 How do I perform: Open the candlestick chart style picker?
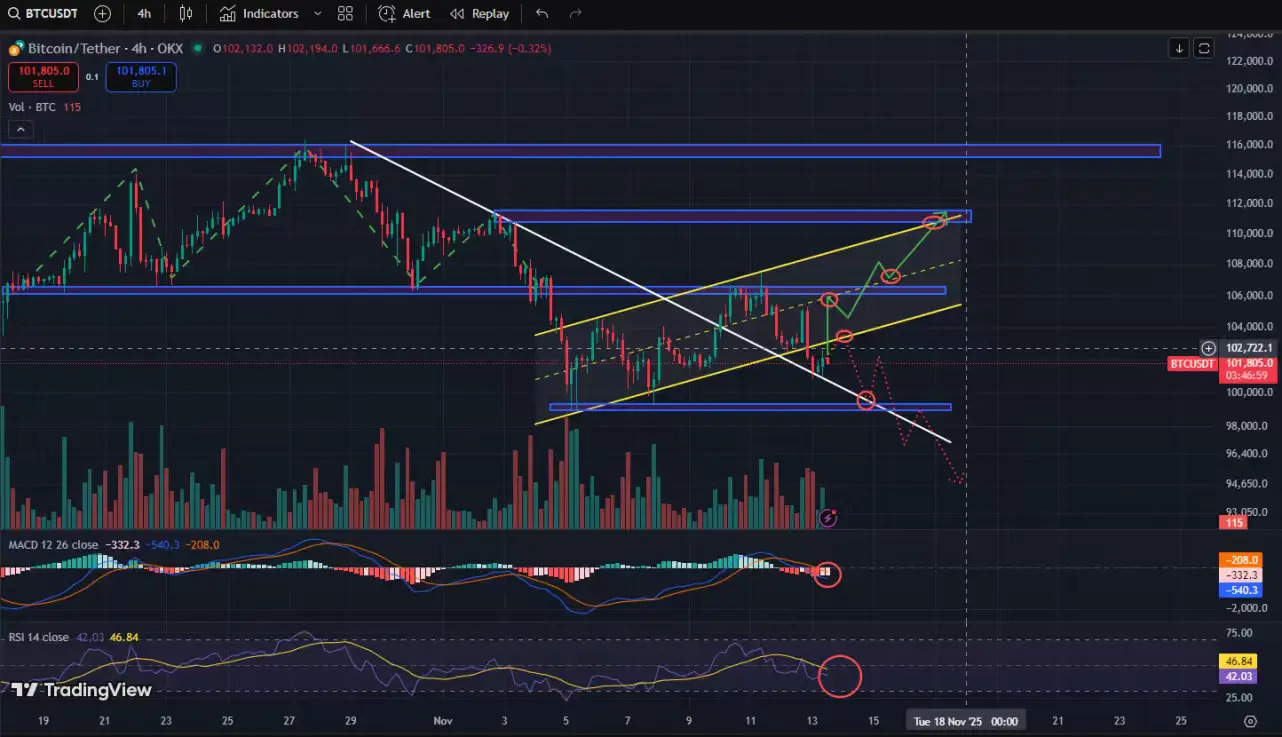[186, 14]
